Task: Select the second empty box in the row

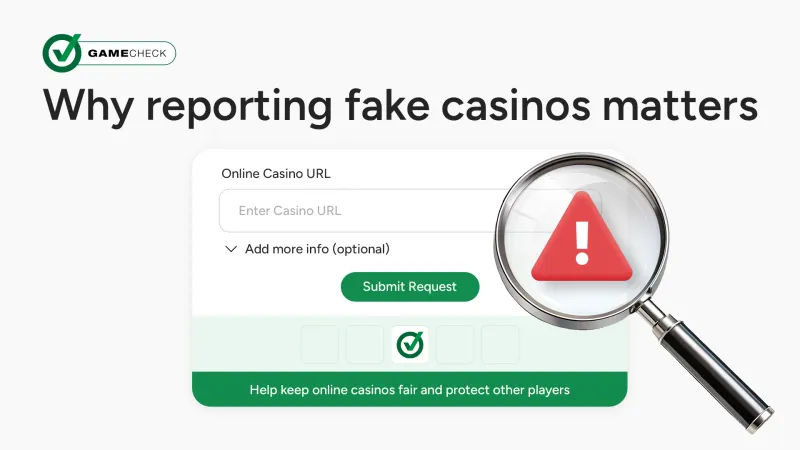Action: point(365,344)
